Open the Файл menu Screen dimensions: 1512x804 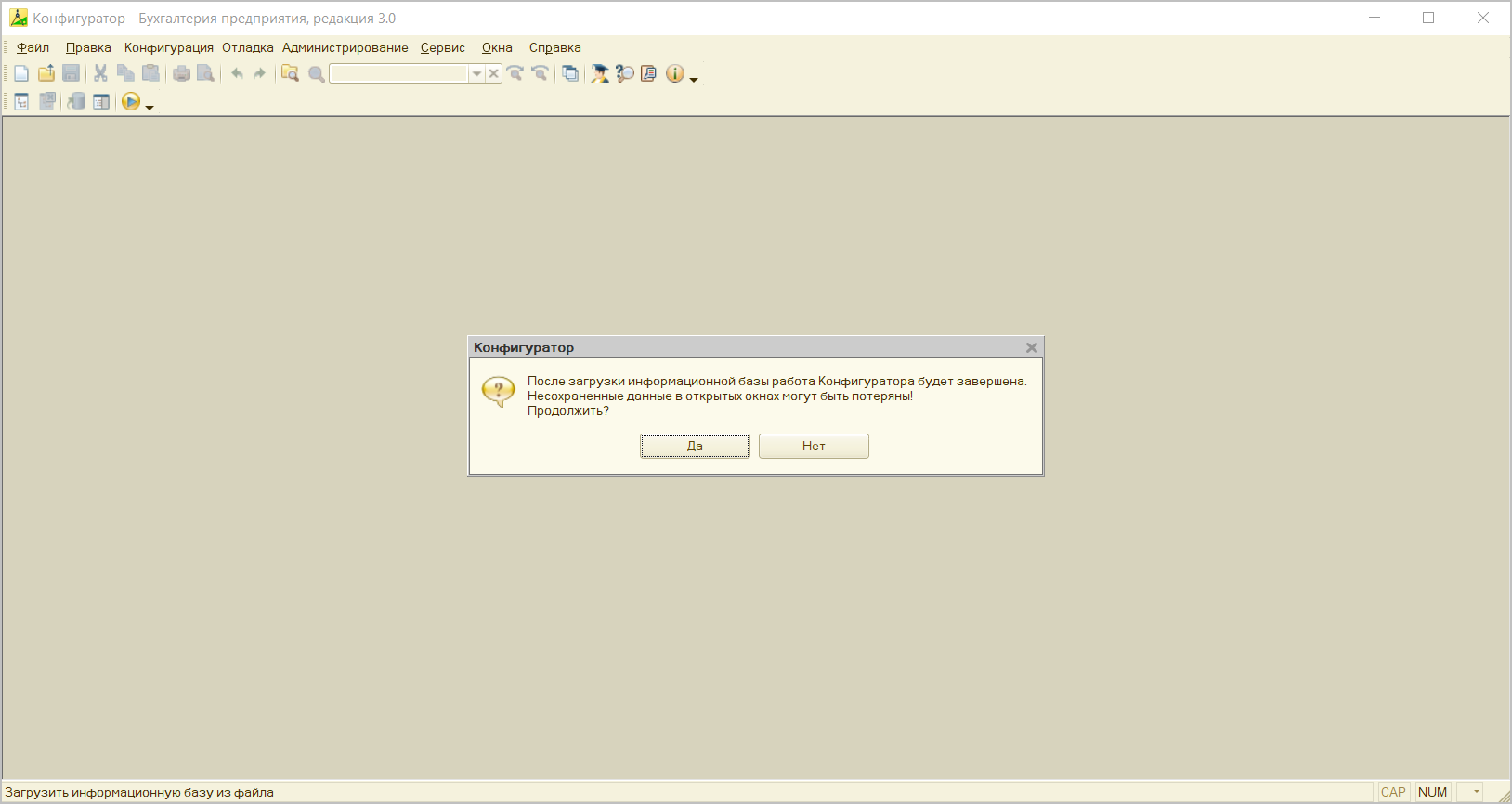[x=33, y=48]
